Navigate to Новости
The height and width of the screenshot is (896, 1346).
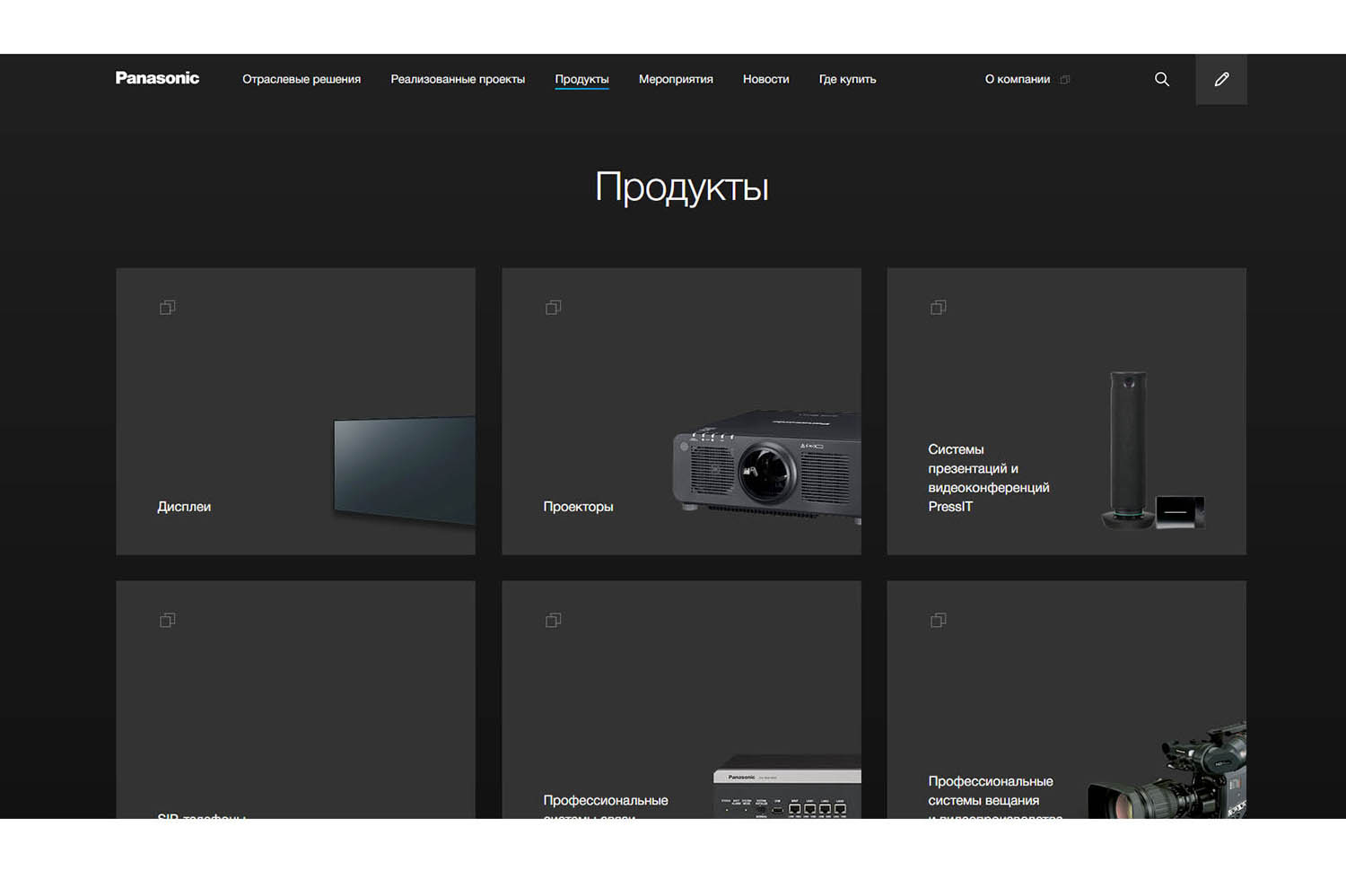[765, 79]
